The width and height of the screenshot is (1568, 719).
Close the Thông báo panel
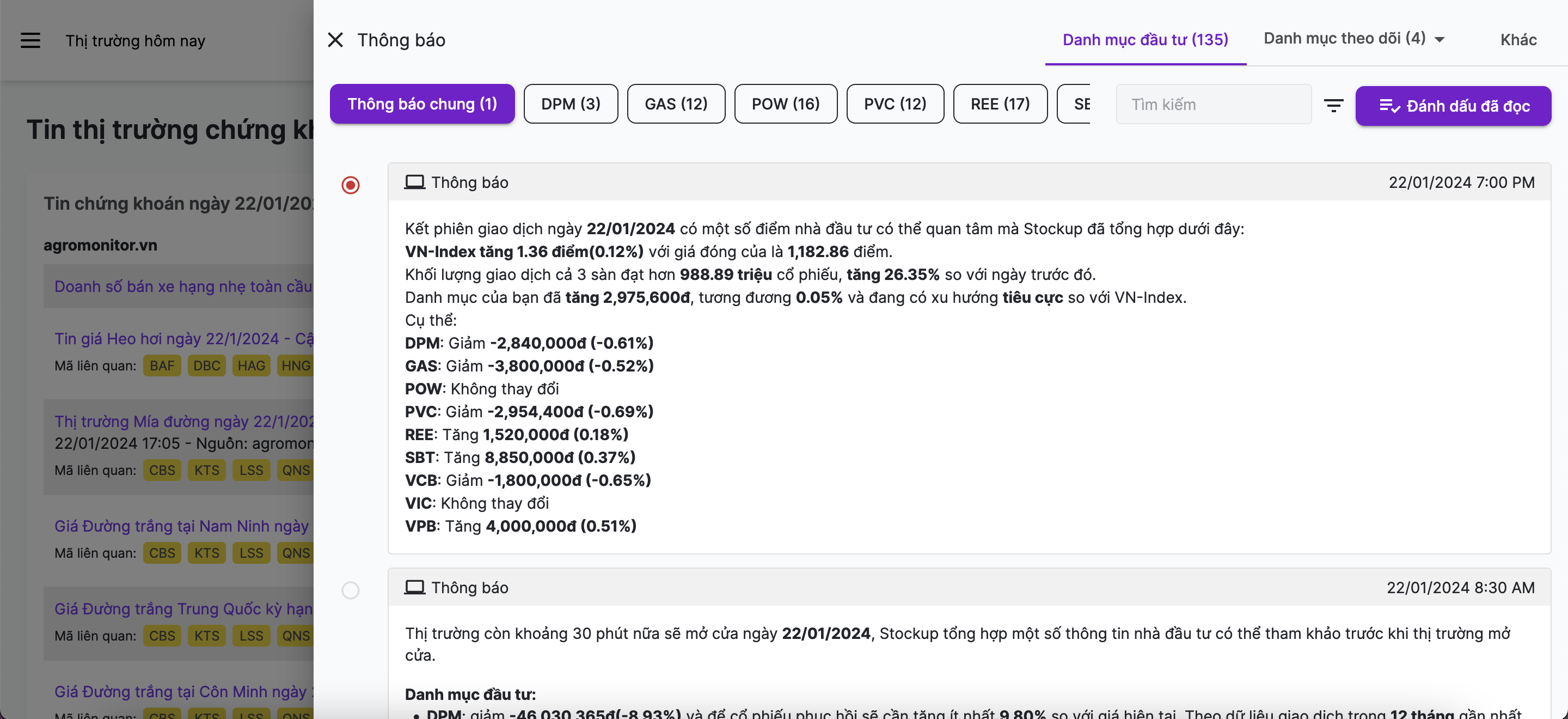[335, 40]
